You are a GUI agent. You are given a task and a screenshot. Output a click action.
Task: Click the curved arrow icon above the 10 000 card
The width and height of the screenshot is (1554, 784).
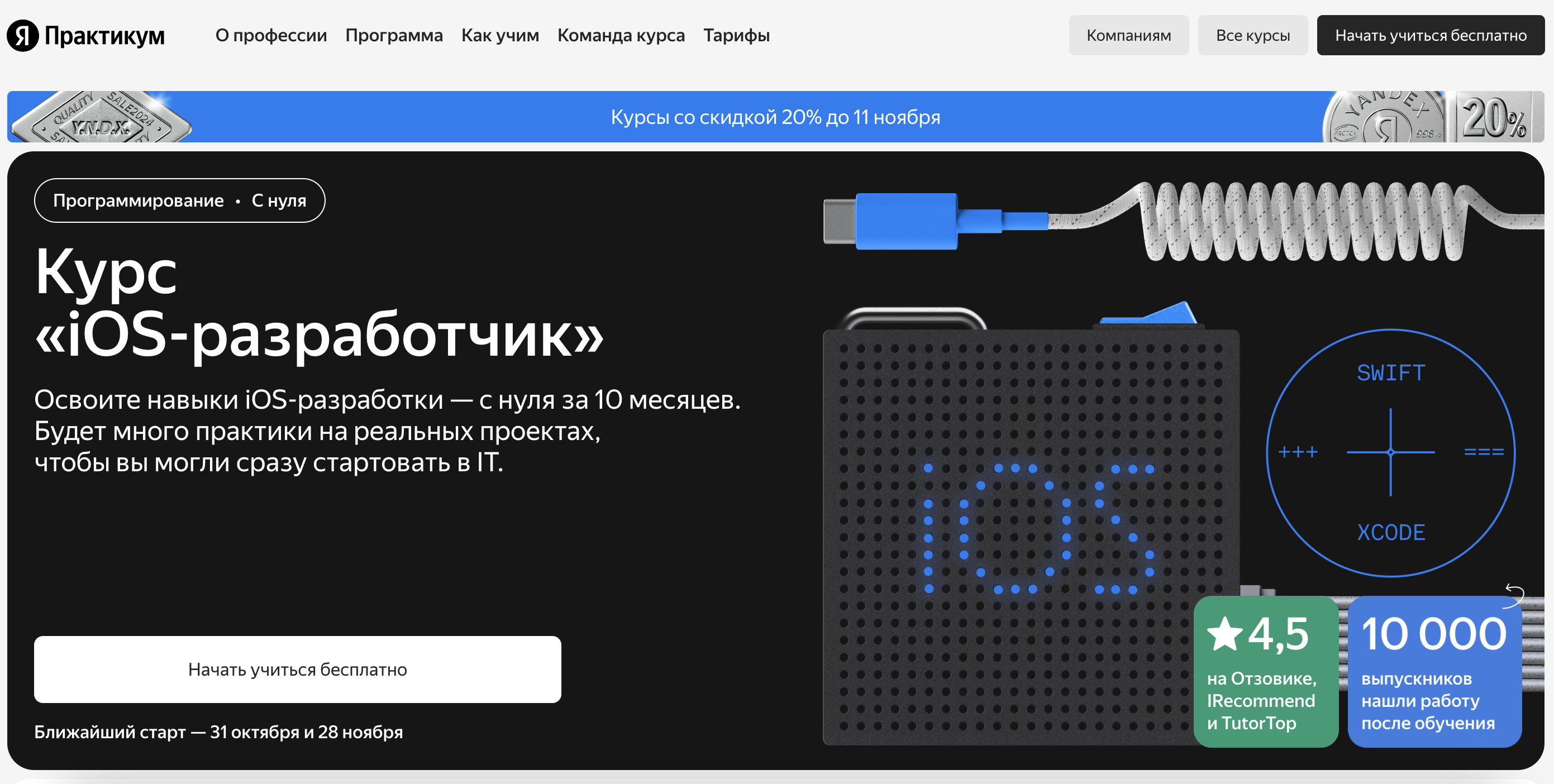[x=1515, y=596]
